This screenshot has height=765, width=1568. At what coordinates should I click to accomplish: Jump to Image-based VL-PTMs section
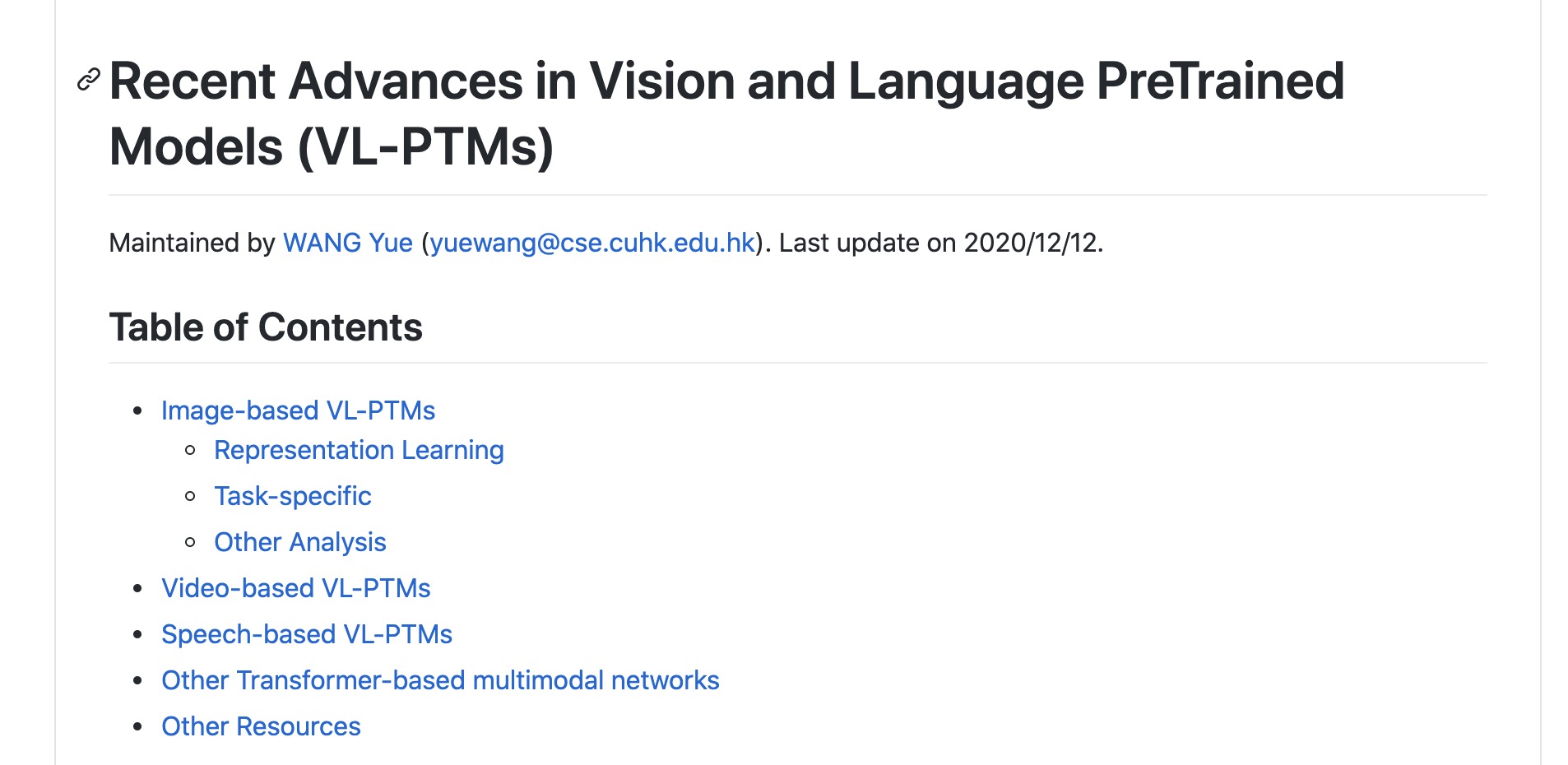coord(298,410)
